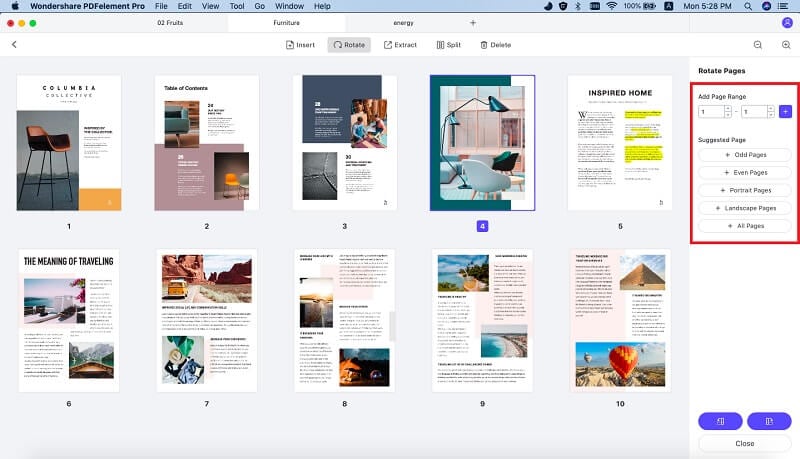Click the battery status indicator
This screenshot has height=459, width=800.
[x=639, y=6]
